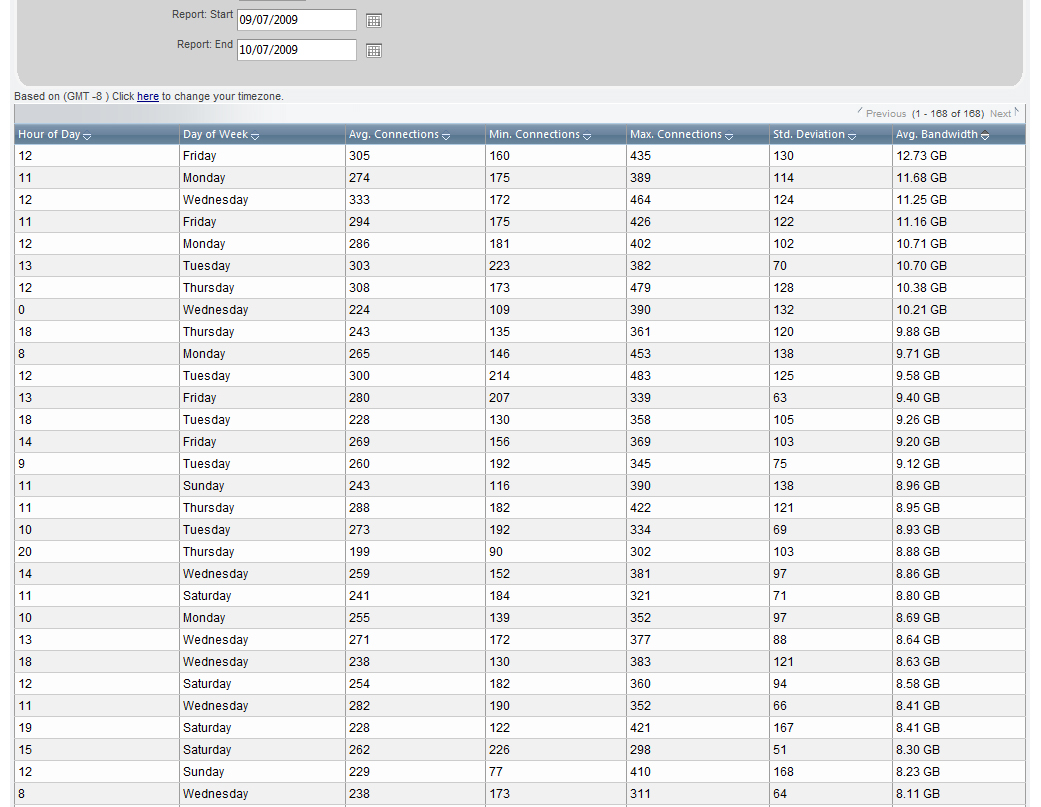Go to Next page of results
The width and height of the screenshot is (1041, 807).
pyautogui.click(x=1001, y=114)
